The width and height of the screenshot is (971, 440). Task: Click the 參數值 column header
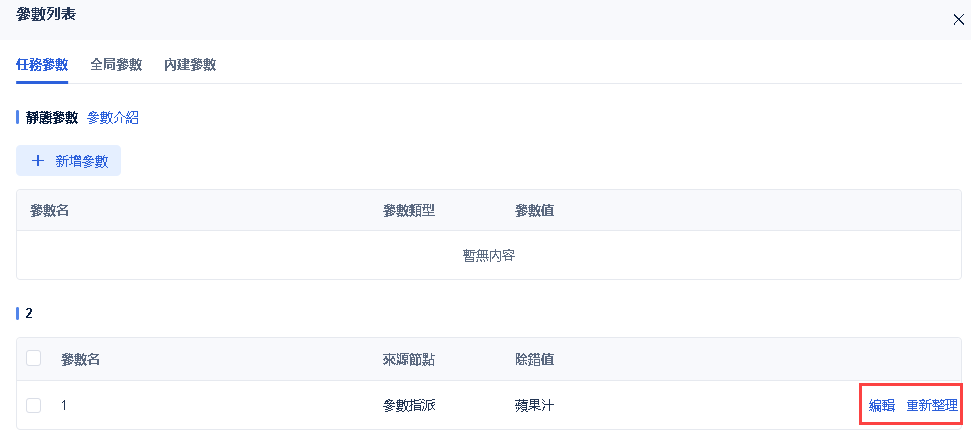click(x=534, y=210)
